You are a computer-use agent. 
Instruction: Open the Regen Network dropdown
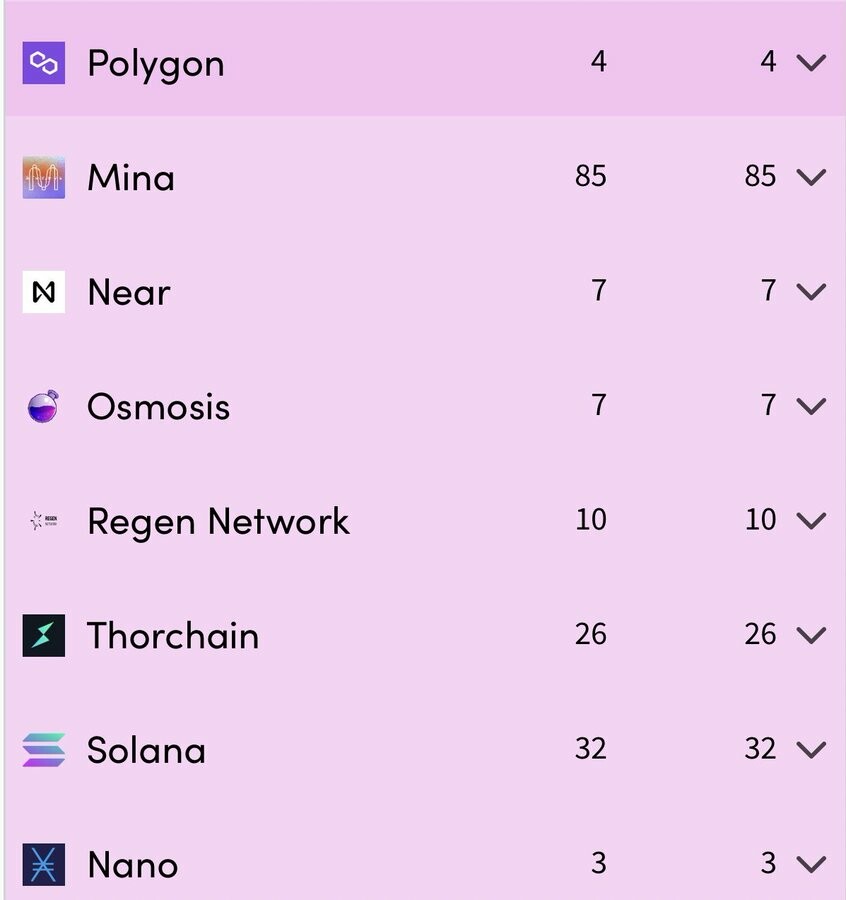(x=810, y=520)
